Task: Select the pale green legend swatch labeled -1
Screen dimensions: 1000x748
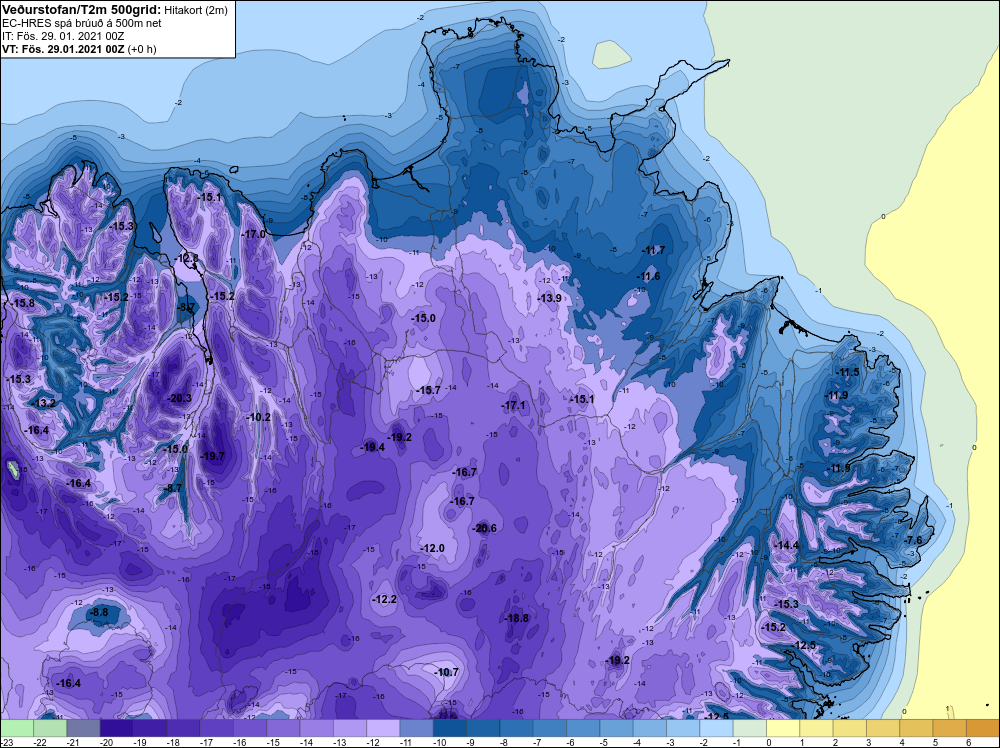Action: click(x=749, y=728)
